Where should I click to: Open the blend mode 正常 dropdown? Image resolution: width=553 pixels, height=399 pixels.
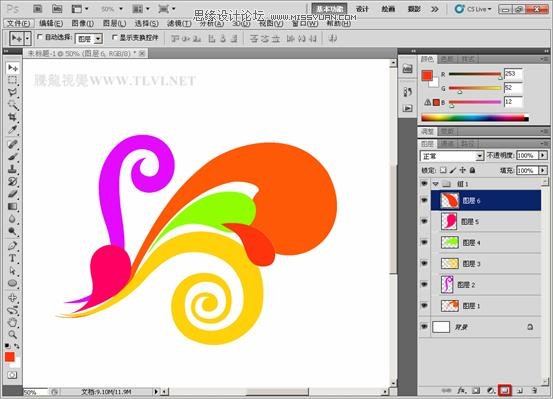tap(451, 156)
